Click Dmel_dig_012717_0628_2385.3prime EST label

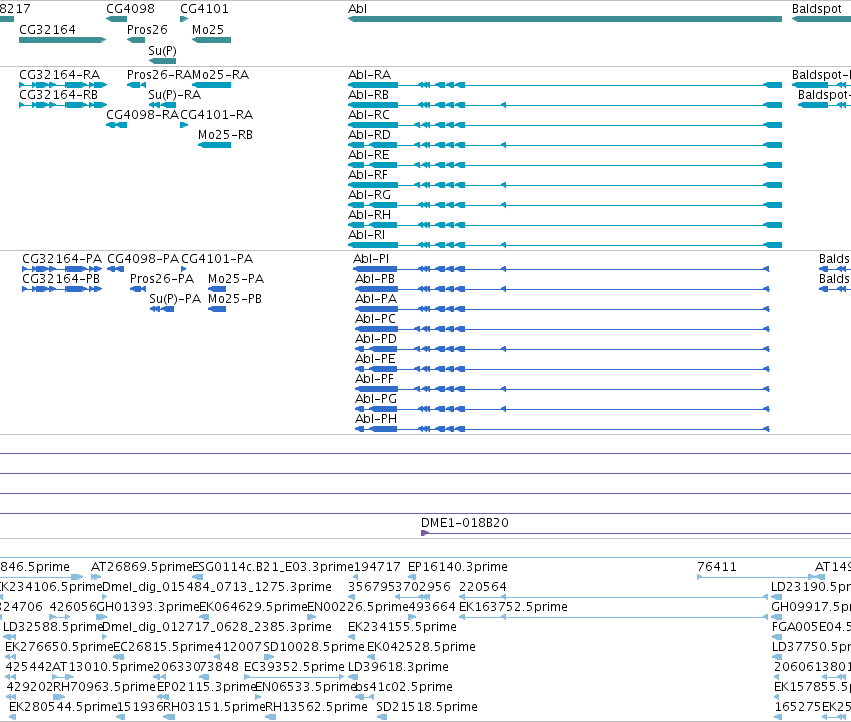pos(217,627)
